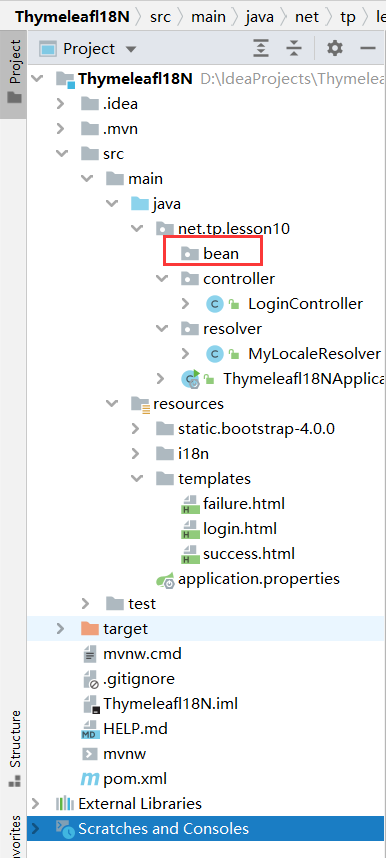This screenshot has height=858, width=386.
Task: Open the Project view dropdown
Action: click(131, 49)
